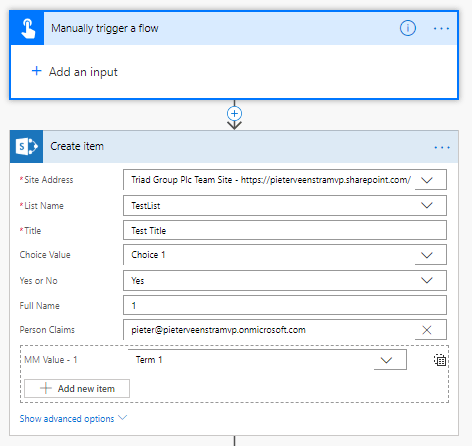Select the Create item card title
472x446 pixels.
click(x=77, y=146)
